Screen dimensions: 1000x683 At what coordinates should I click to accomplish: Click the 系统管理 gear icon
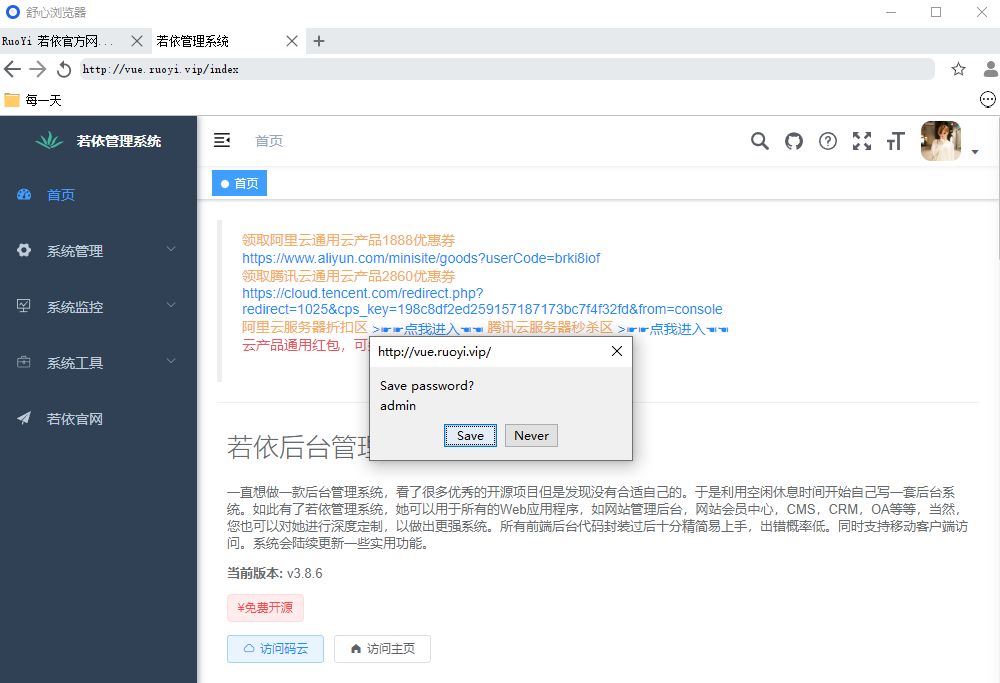[x=24, y=250]
